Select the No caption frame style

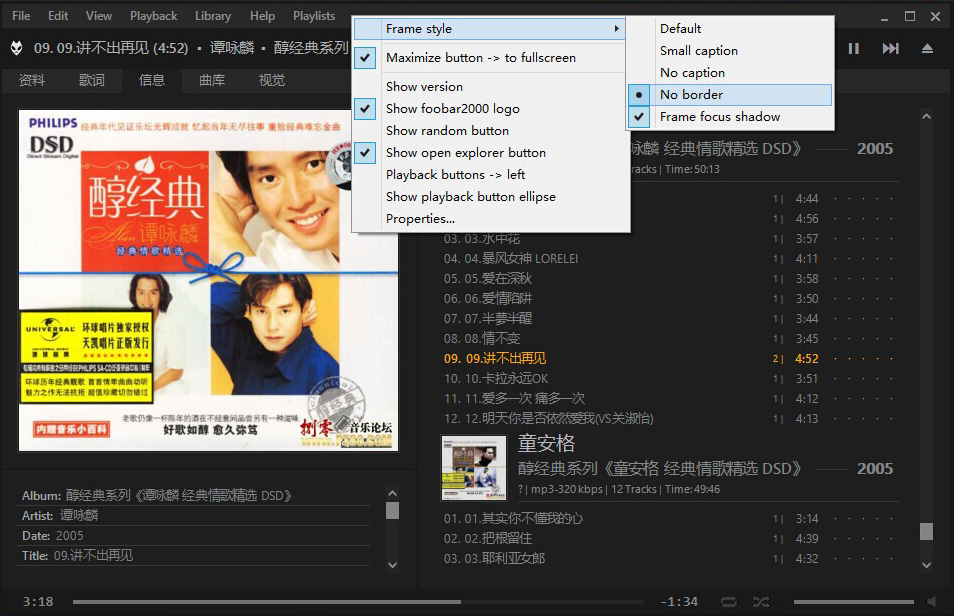(x=730, y=73)
